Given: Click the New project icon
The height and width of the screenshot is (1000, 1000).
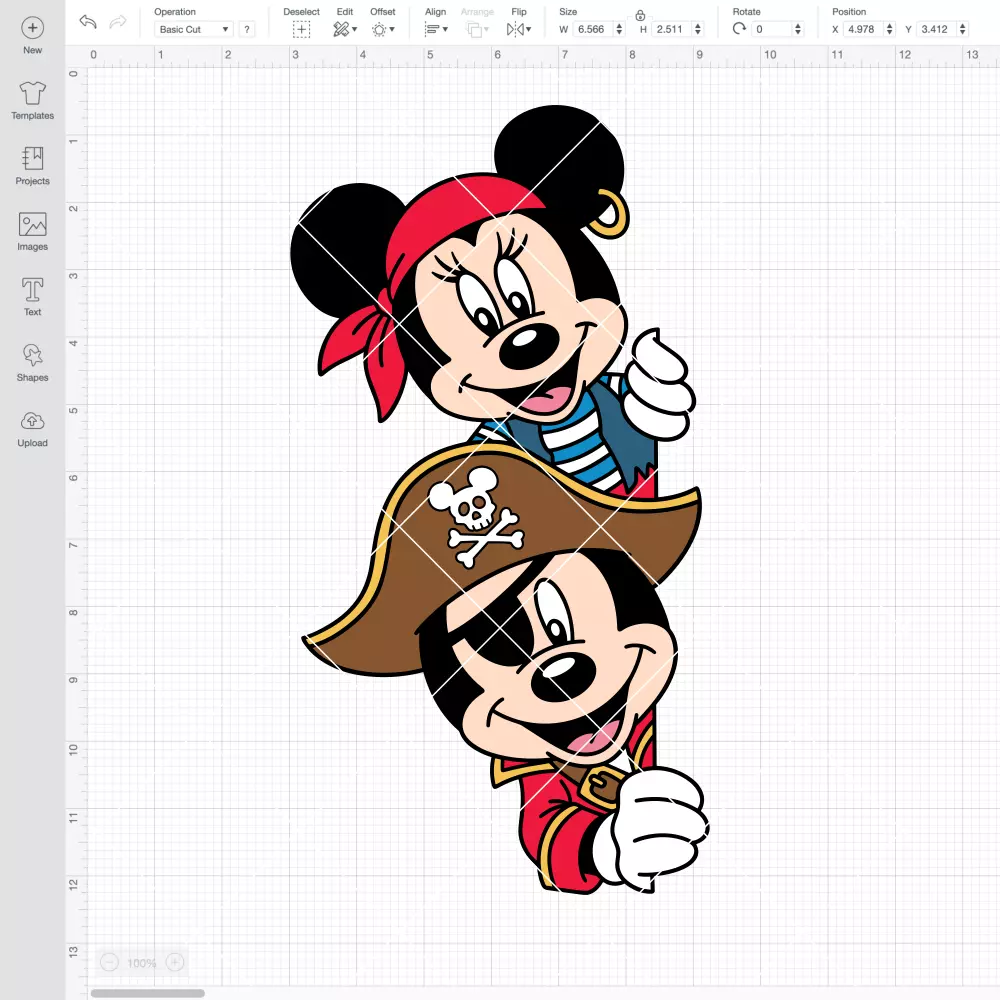Looking at the screenshot, I should coord(33,27).
